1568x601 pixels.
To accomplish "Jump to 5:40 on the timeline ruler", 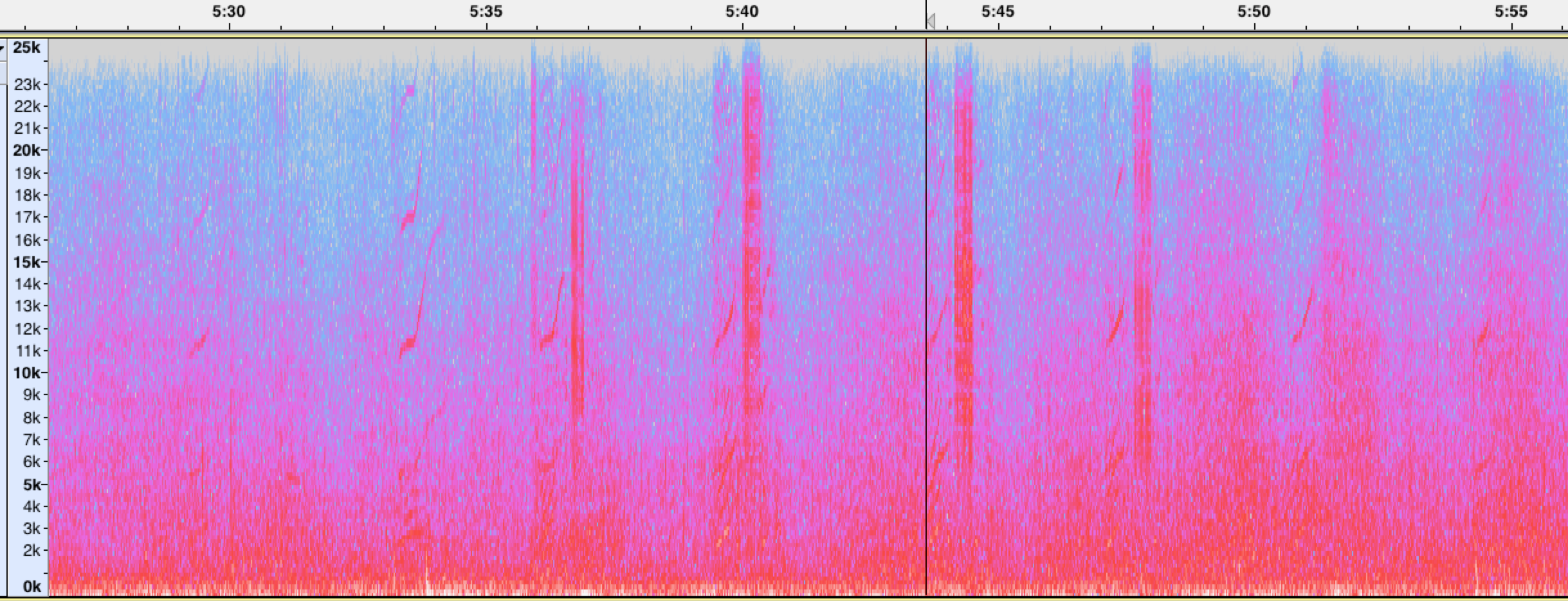I will 742,12.
